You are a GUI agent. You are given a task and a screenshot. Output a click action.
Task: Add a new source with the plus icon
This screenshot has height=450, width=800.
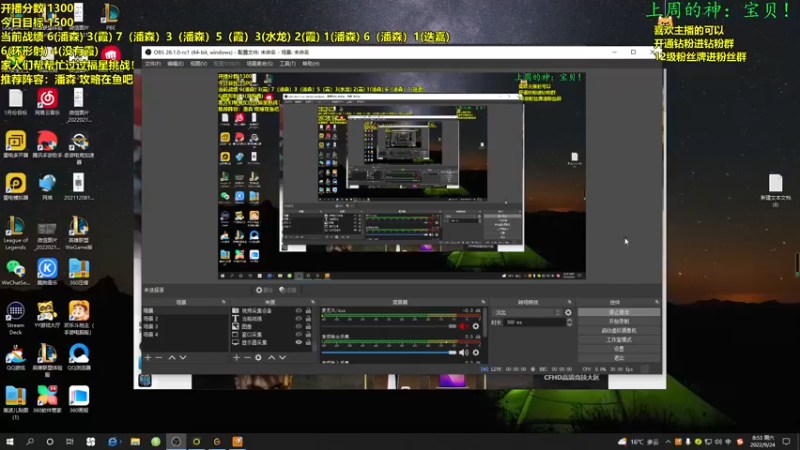tap(236, 358)
